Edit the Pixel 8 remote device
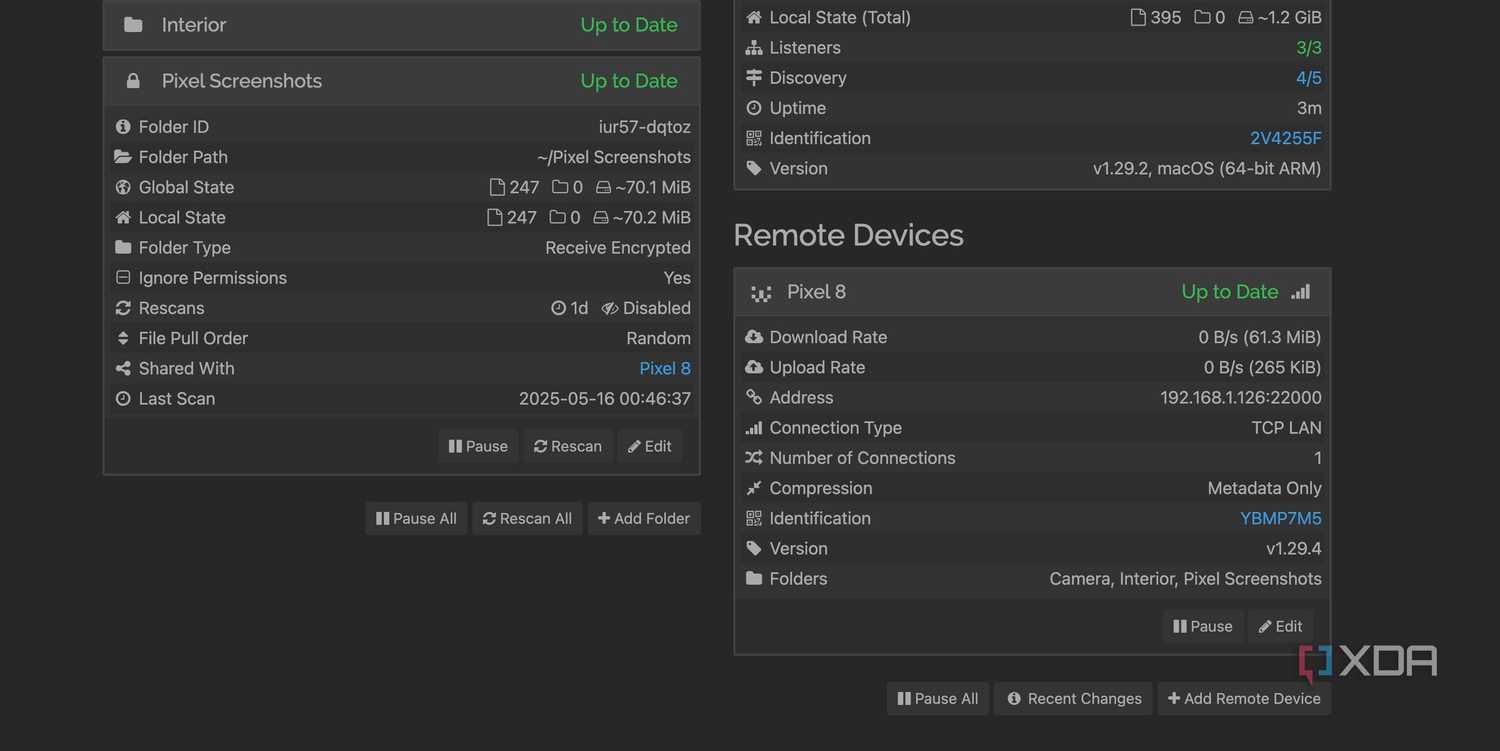Image resolution: width=1500 pixels, height=751 pixels. [1281, 626]
